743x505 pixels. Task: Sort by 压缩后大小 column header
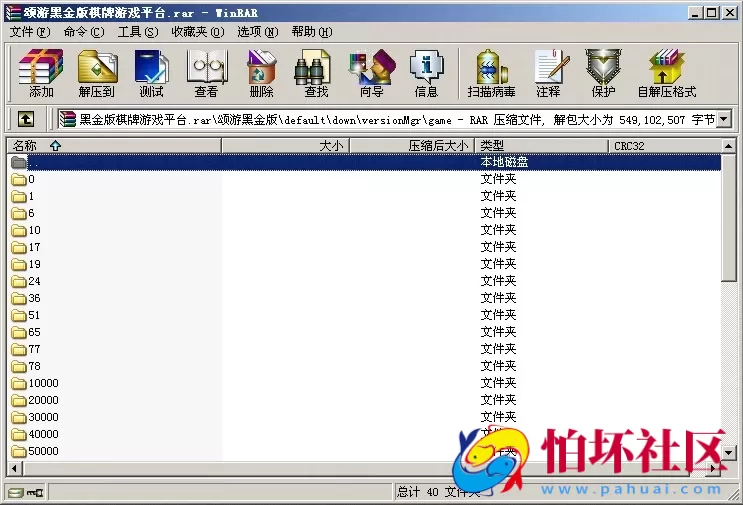click(412, 145)
